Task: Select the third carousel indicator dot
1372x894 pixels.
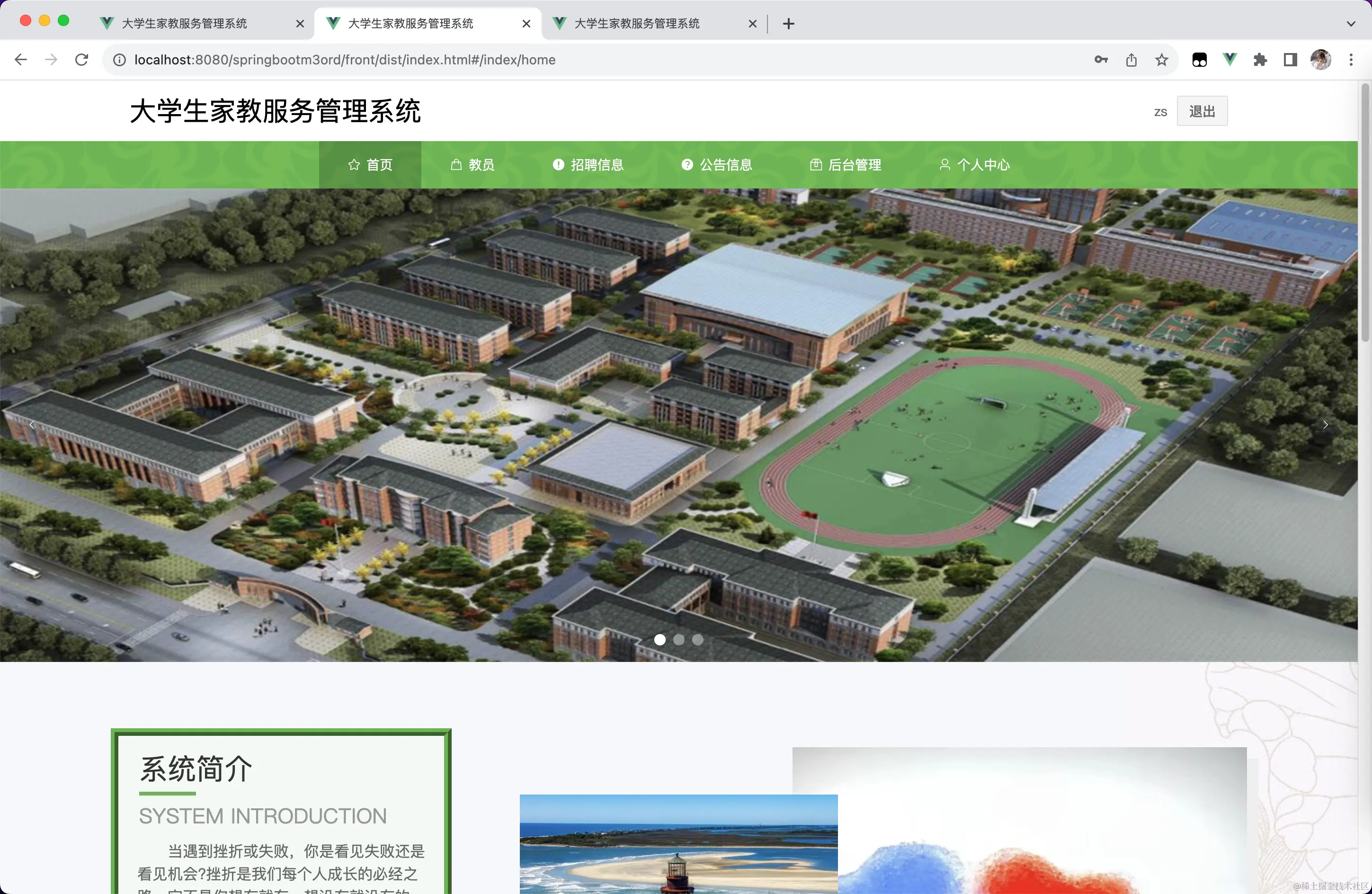Action: click(697, 640)
